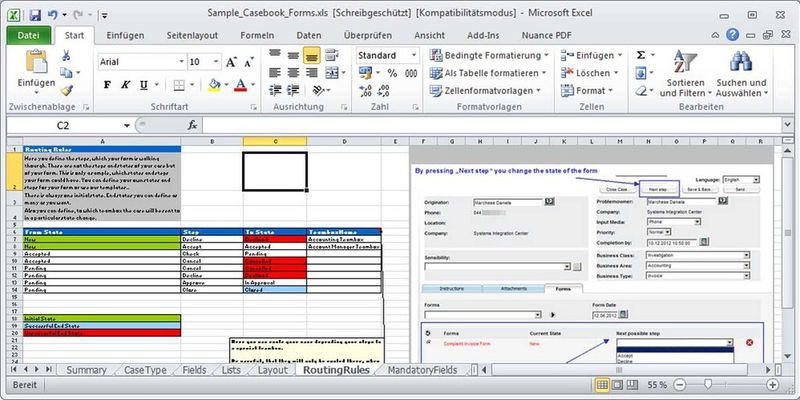Expand the Name Box C2 dropdown arrow
Screen dimensions: 800x400
tap(127, 126)
